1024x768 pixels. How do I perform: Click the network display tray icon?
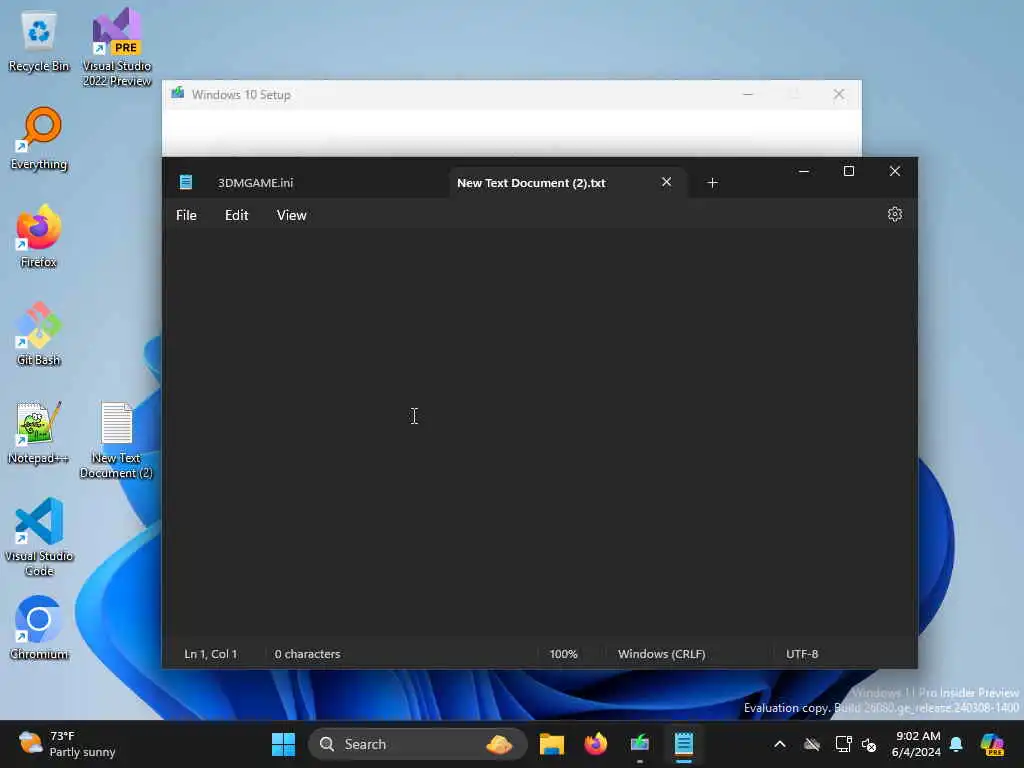pyautogui.click(x=843, y=744)
